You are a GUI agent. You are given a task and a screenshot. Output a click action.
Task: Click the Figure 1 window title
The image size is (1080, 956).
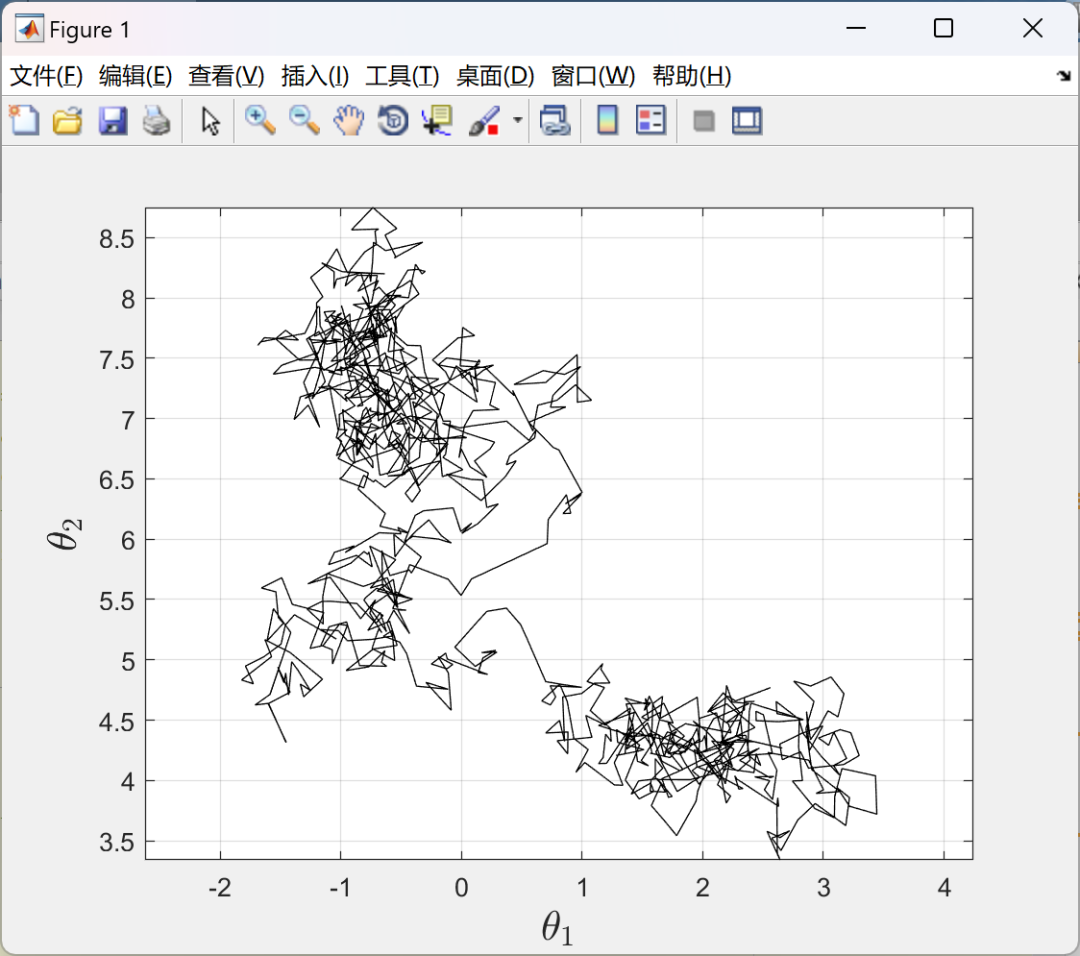click(x=90, y=30)
